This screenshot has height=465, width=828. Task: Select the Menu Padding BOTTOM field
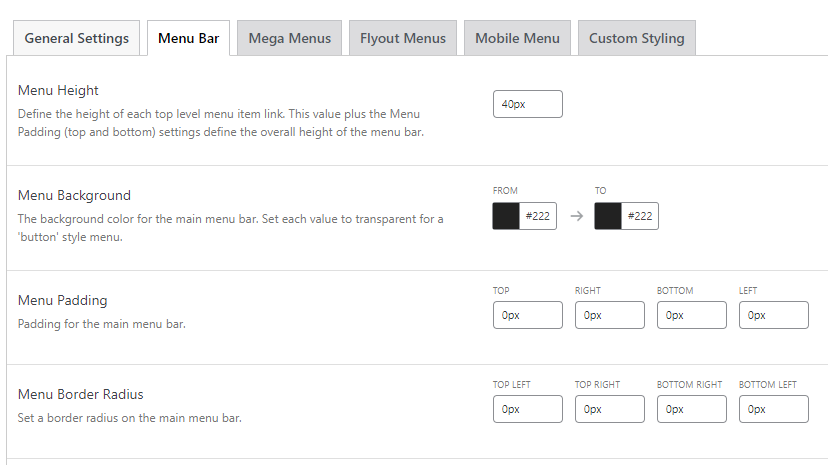click(691, 315)
